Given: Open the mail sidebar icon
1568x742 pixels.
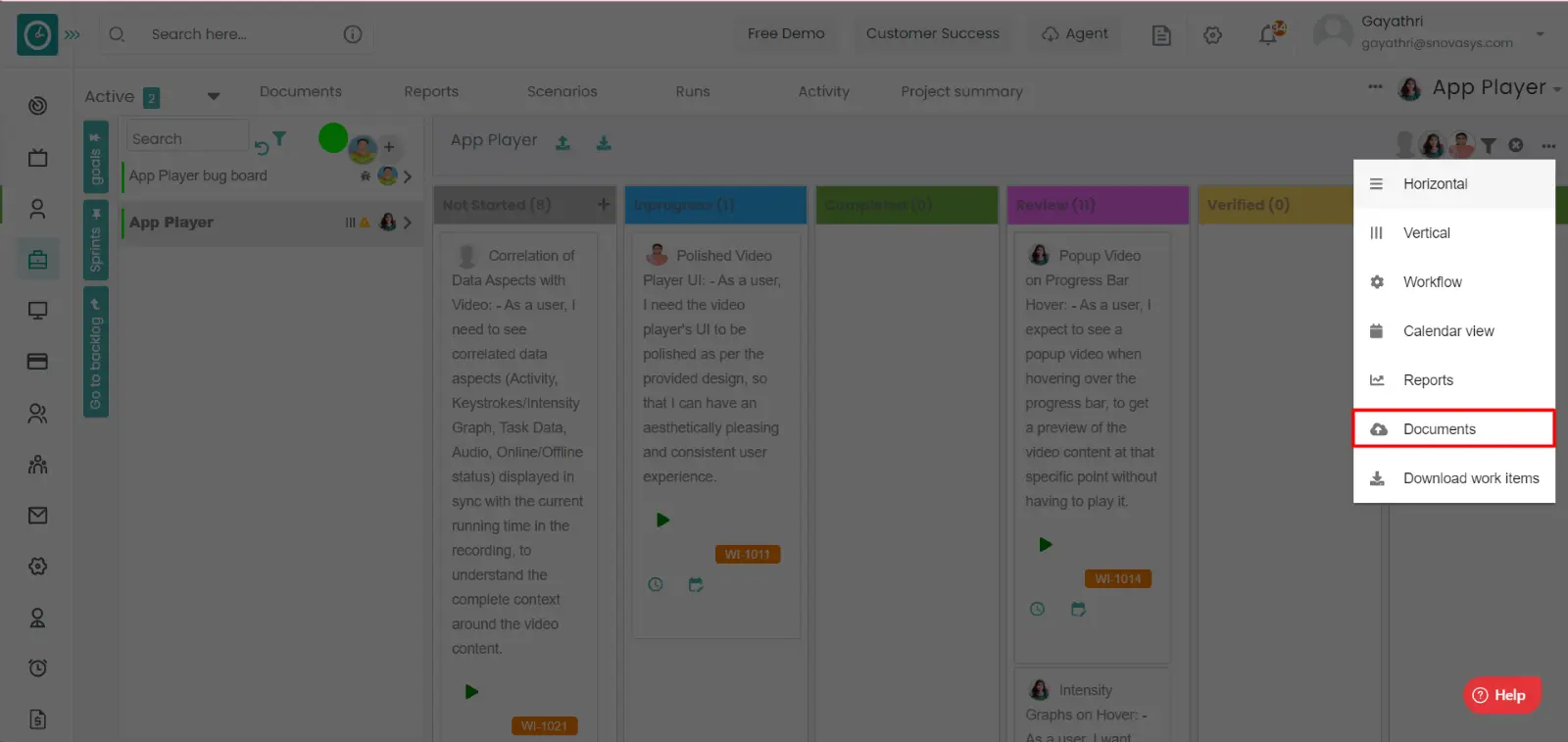Looking at the screenshot, I should (x=37, y=516).
